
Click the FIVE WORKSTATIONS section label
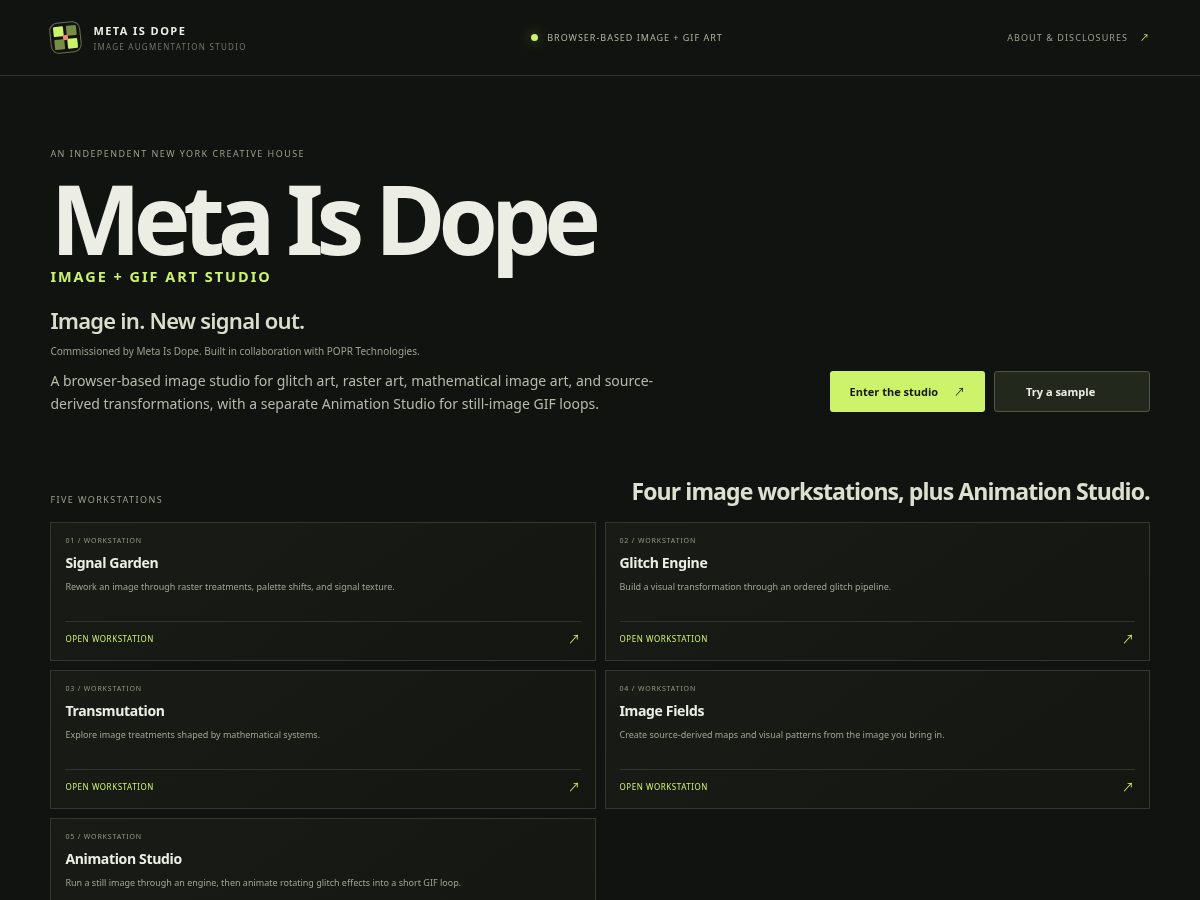[x=106, y=500]
